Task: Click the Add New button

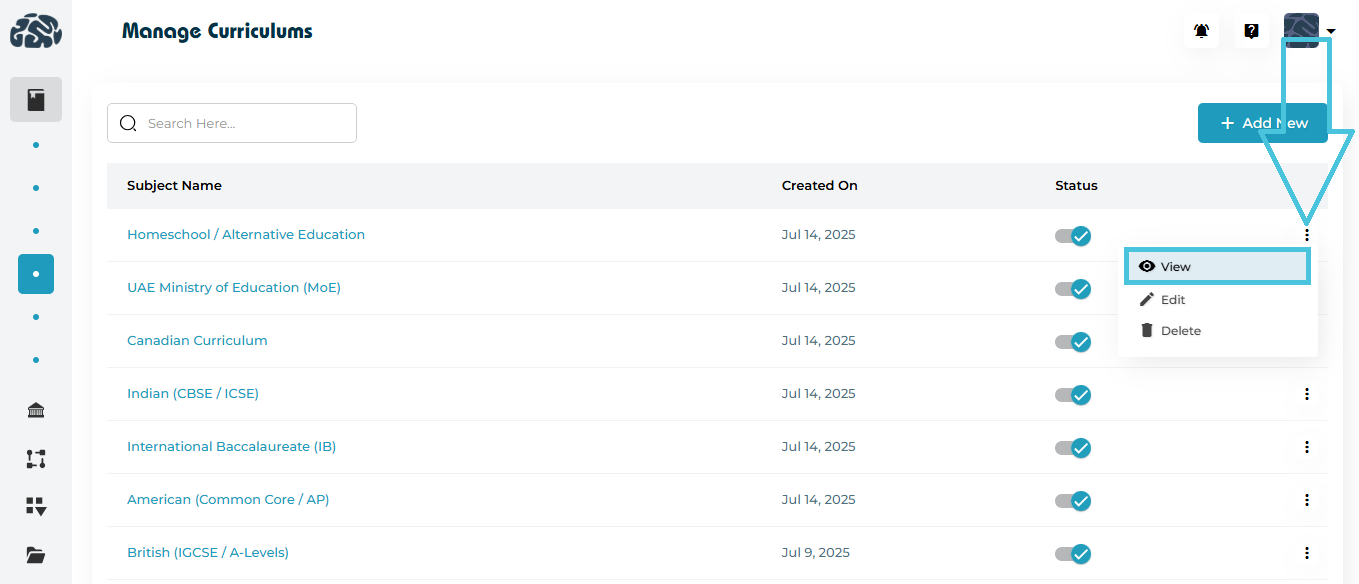Action: [1262, 123]
